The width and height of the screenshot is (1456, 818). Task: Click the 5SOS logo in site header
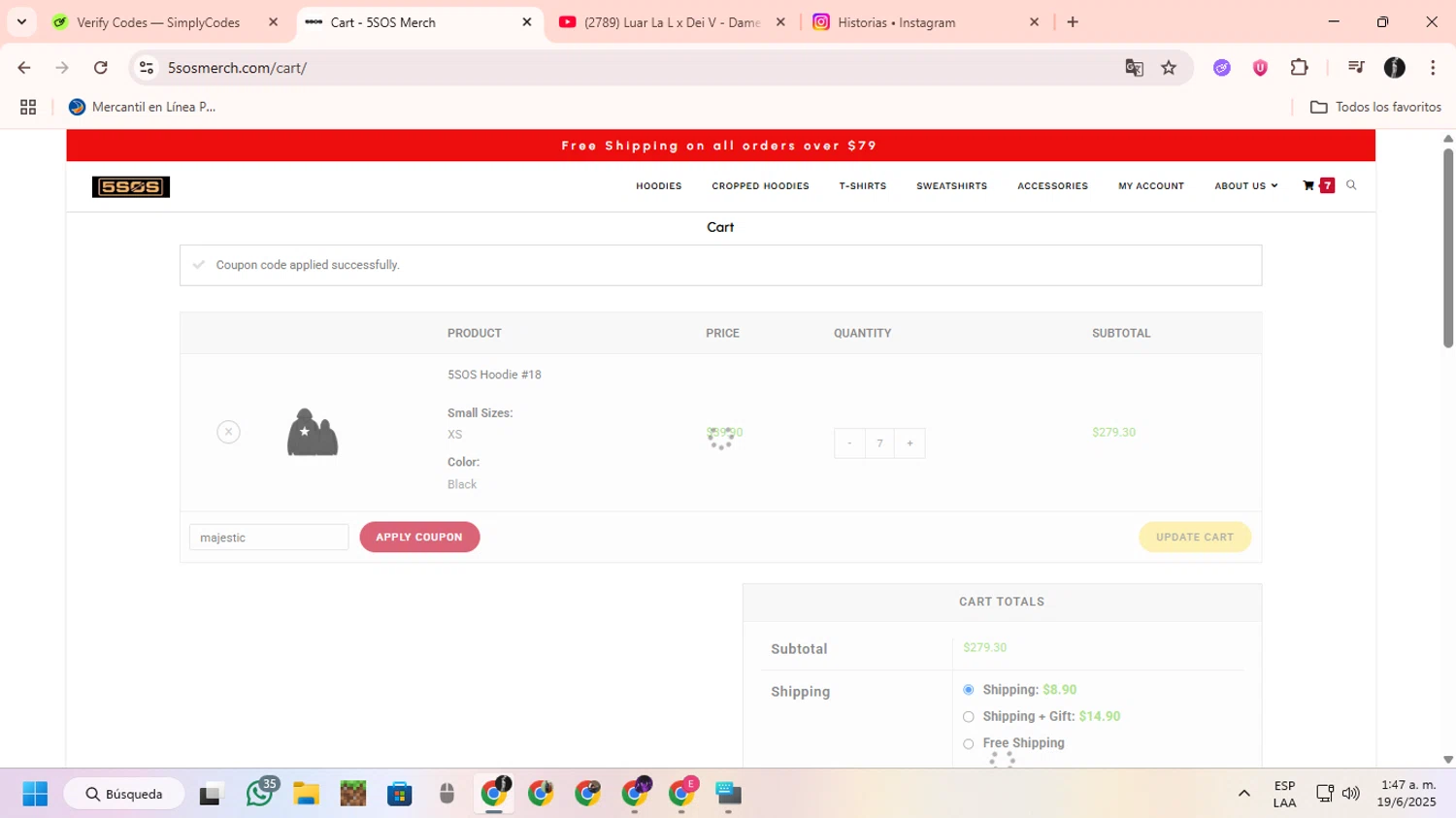pos(131,186)
